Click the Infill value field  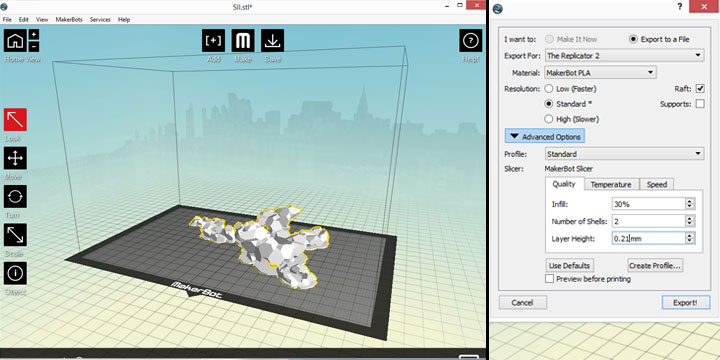click(648, 204)
